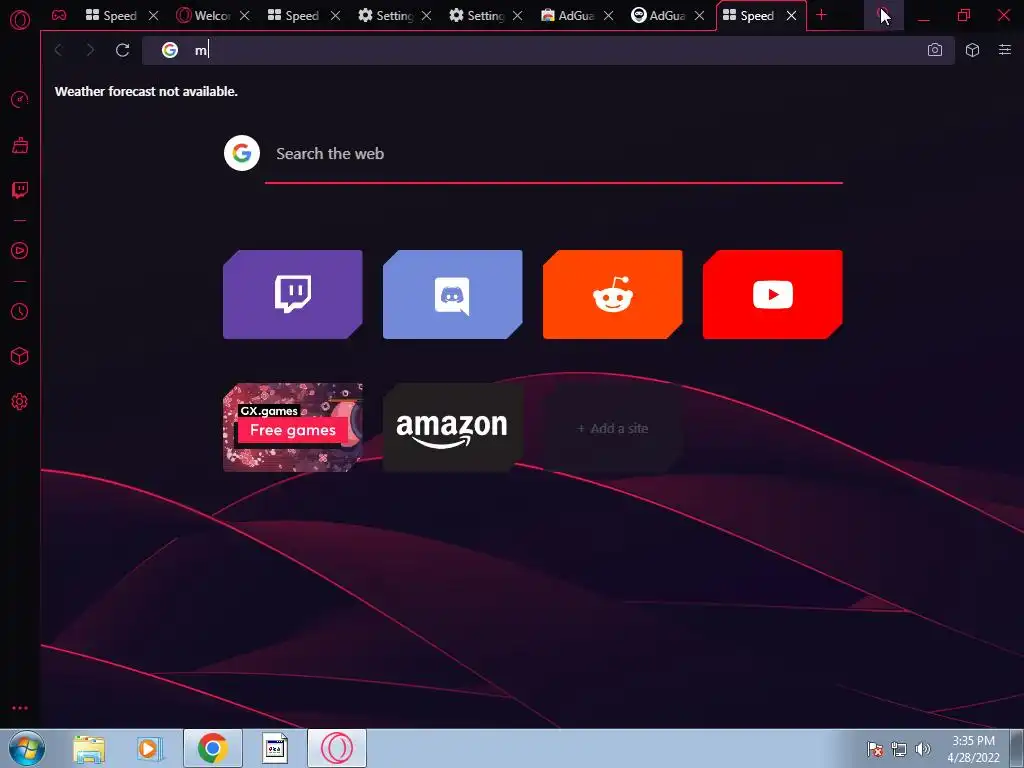
Task: Open GX Control speedometer in sidebar
Action: [20, 99]
